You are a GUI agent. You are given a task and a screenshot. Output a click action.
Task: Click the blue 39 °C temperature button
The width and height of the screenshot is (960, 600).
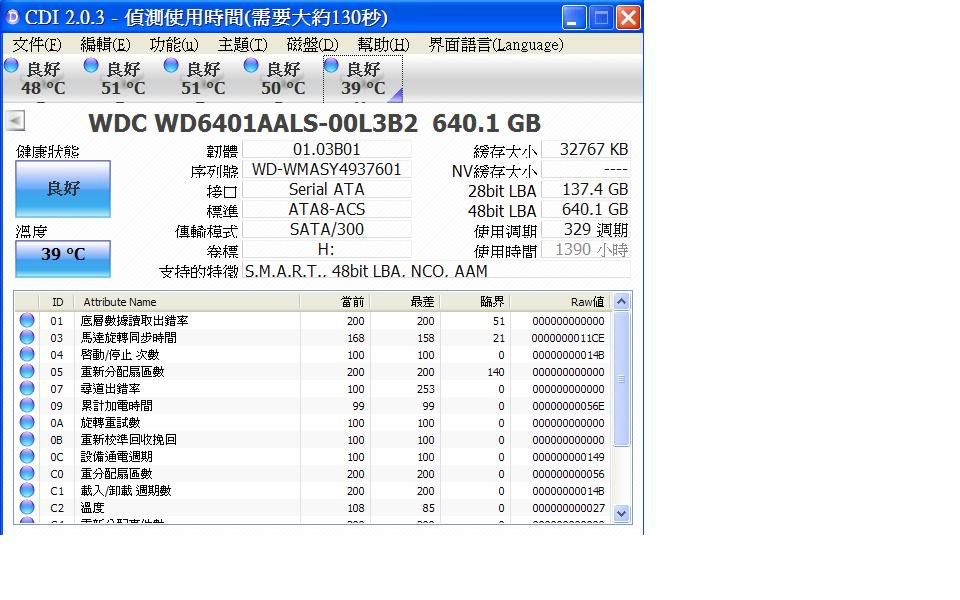(x=62, y=258)
